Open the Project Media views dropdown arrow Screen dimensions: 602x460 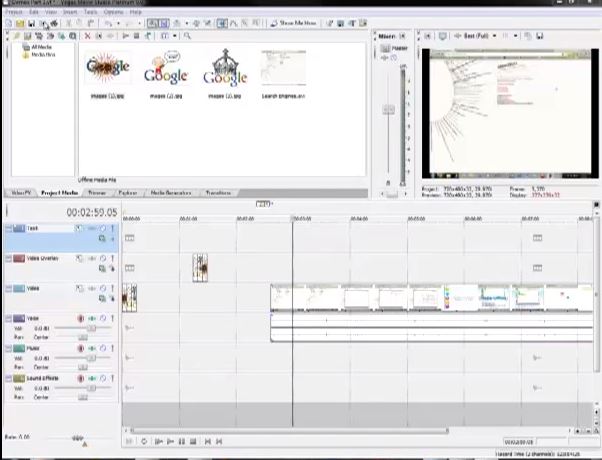[175, 36]
